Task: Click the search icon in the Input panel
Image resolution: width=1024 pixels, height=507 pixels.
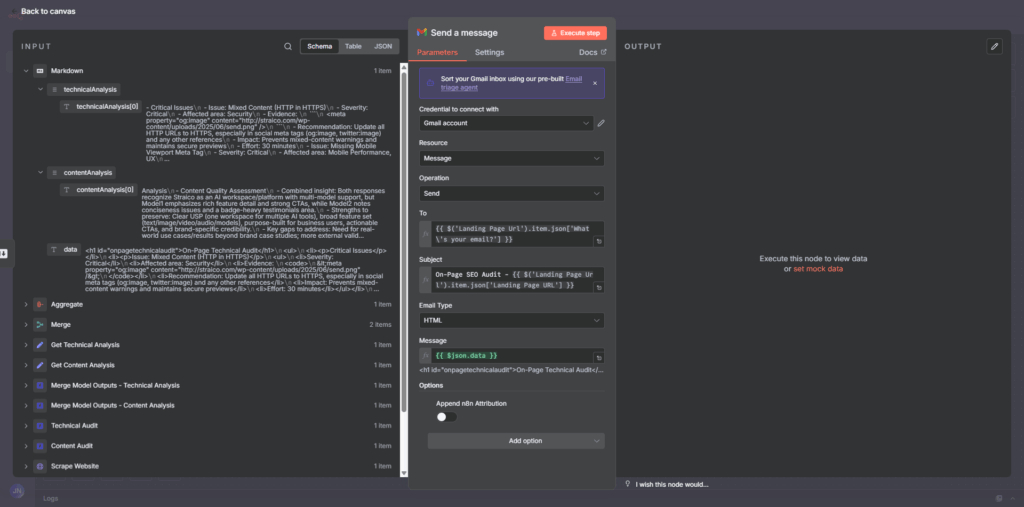Action: tap(288, 46)
